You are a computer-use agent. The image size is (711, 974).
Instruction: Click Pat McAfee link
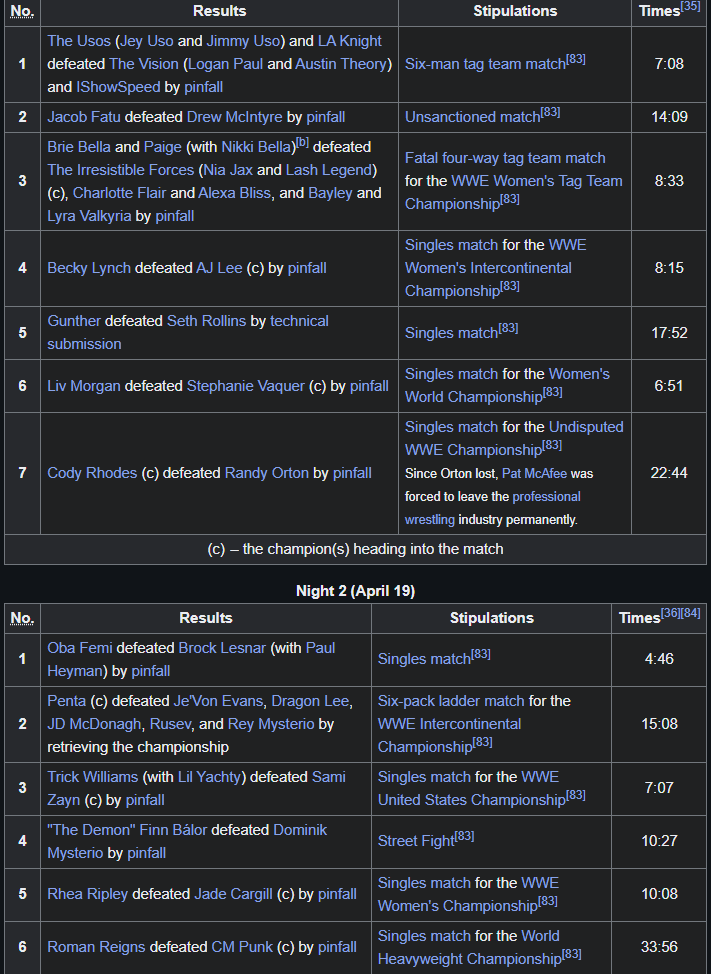click(x=534, y=474)
